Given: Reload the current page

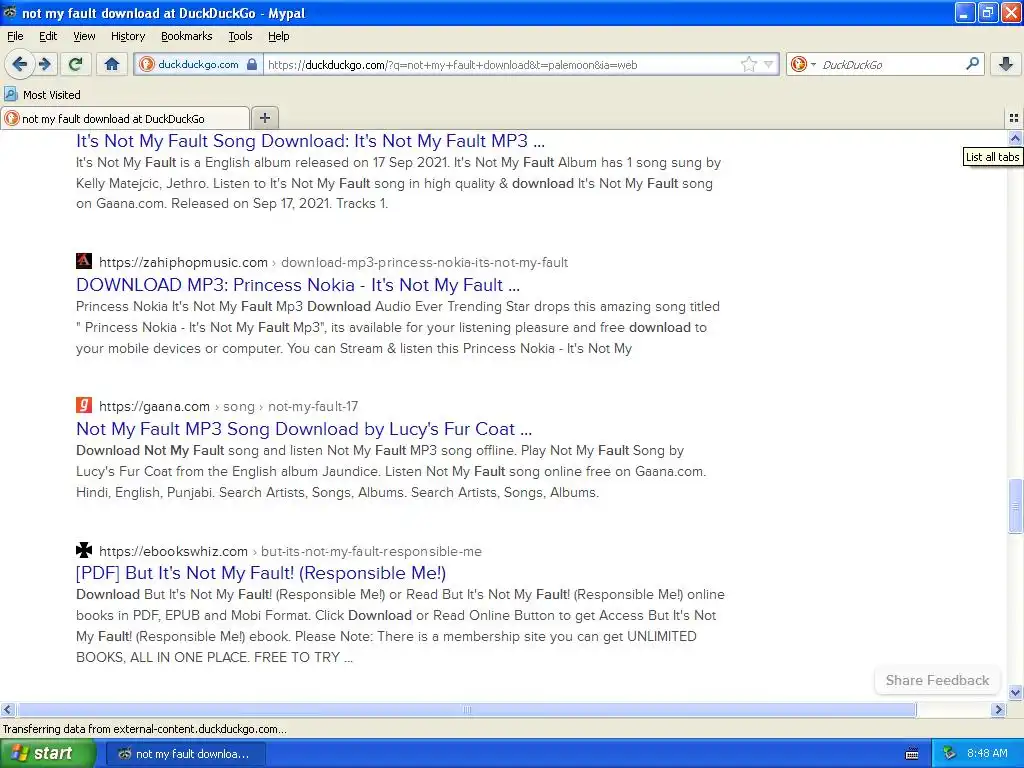Looking at the screenshot, I should [76, 64].
